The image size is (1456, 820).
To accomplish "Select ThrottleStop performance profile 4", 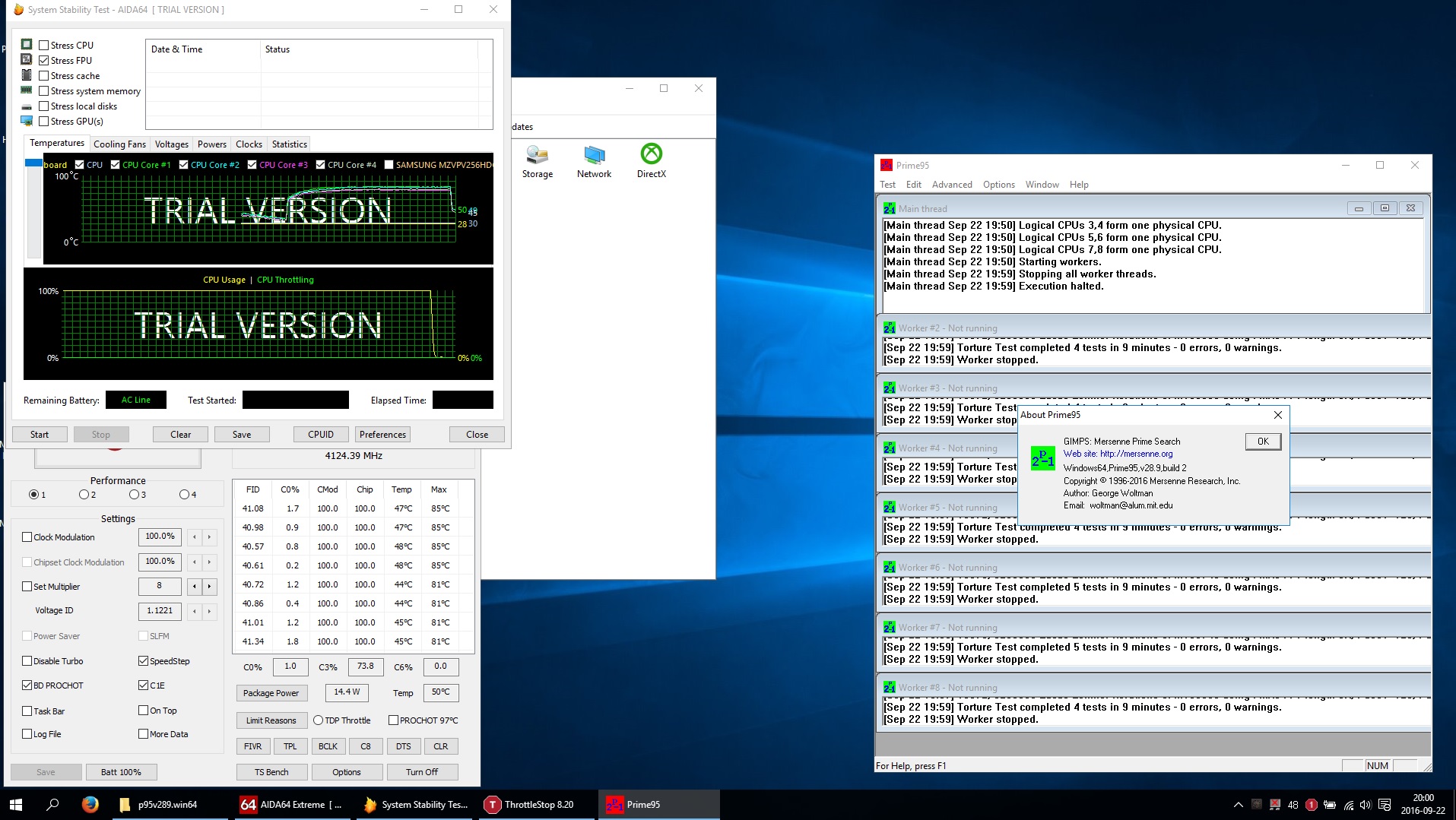I will coord(184,495).
